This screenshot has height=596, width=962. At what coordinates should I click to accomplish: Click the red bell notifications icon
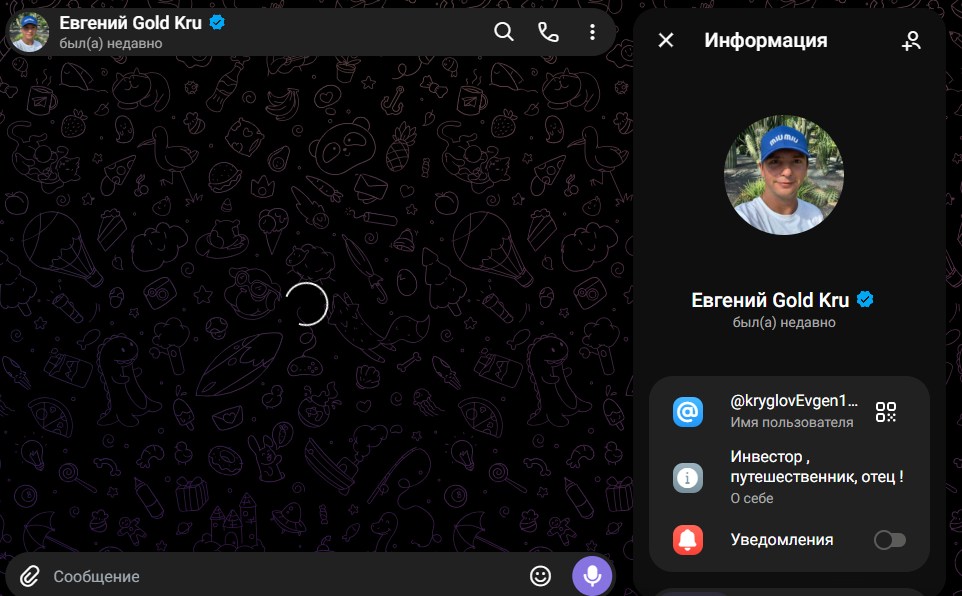click(688, 540)
